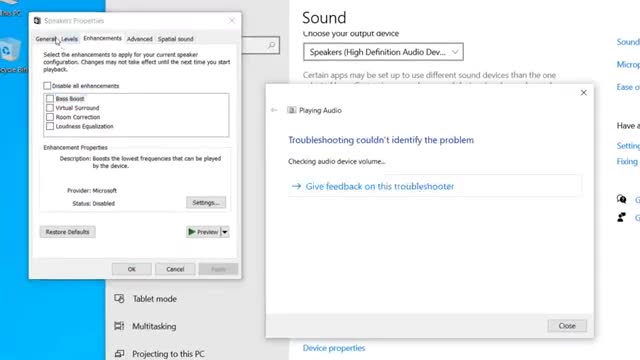Image resolution: width=640 pixels, height=360 pixels.
Task: Click the Sound heading in Settings
Action: tap(324, 18)
